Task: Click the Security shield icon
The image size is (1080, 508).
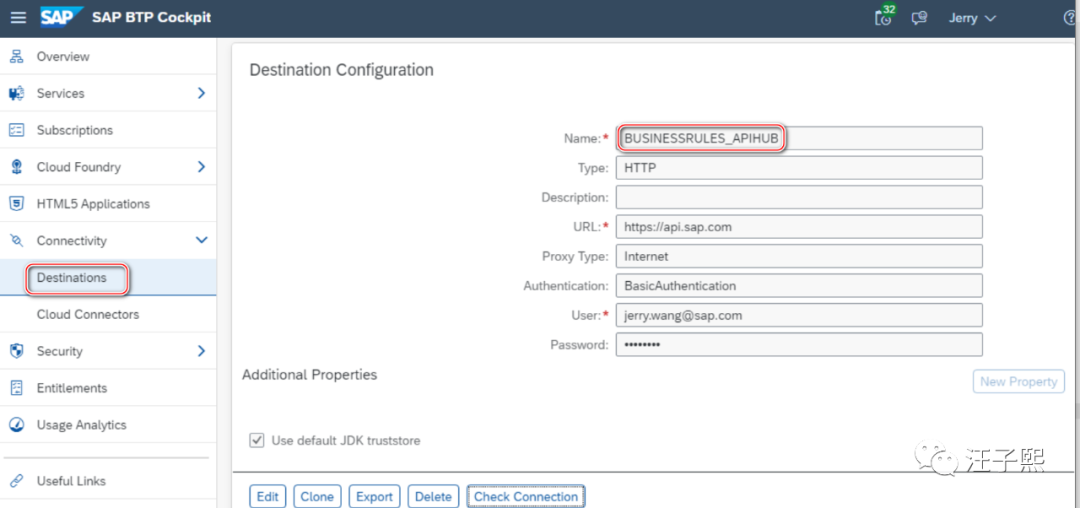Action: [17, 351]
